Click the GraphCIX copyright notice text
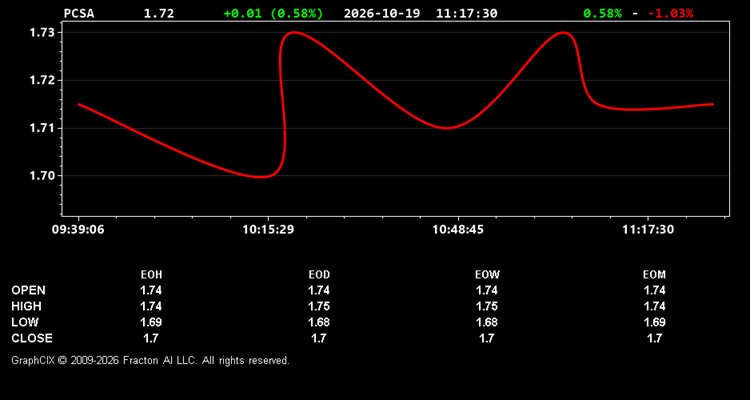The image size is (750, 400). point(150,360)
